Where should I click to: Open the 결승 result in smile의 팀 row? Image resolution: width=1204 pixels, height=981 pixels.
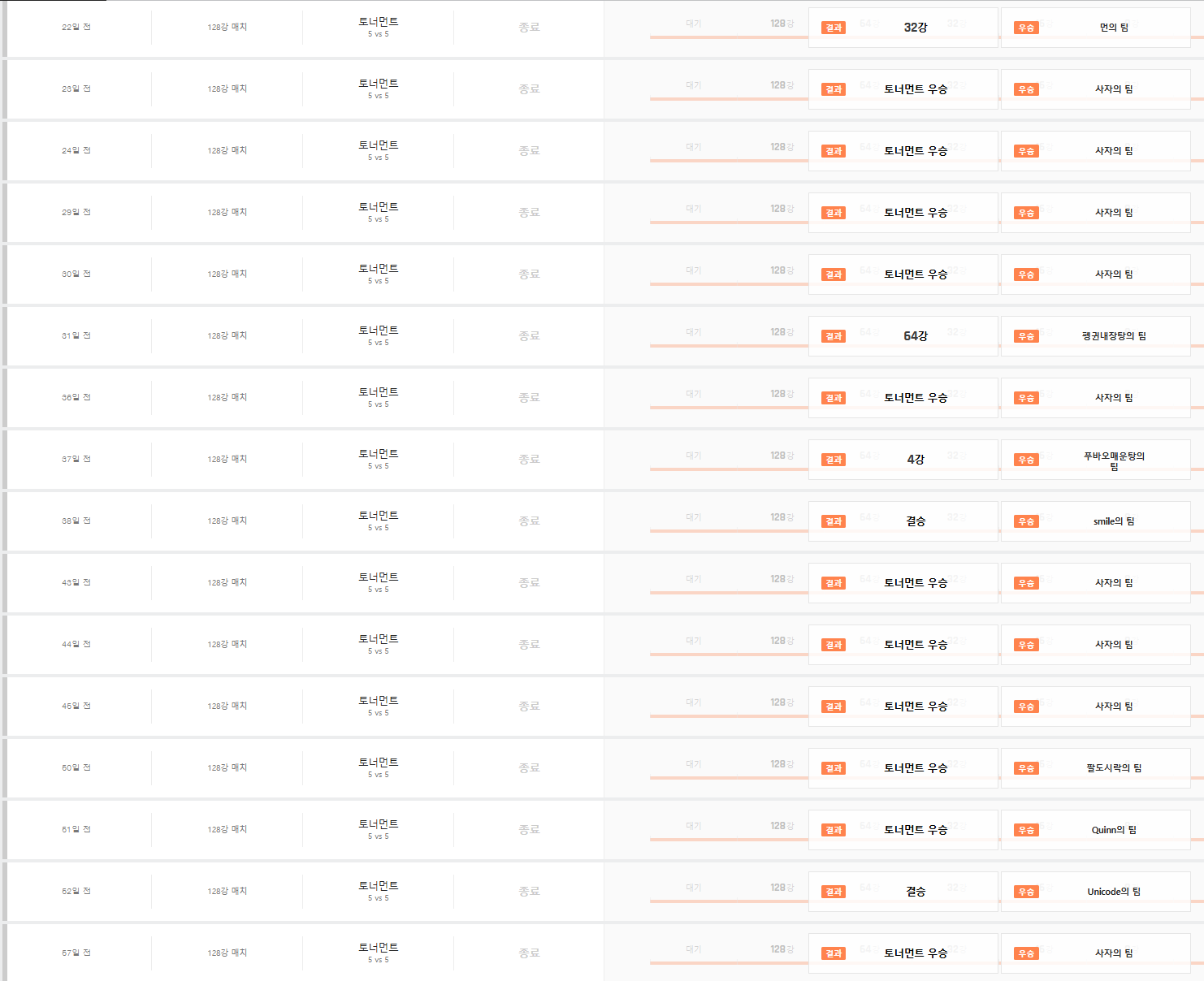[x=916, y=521]
